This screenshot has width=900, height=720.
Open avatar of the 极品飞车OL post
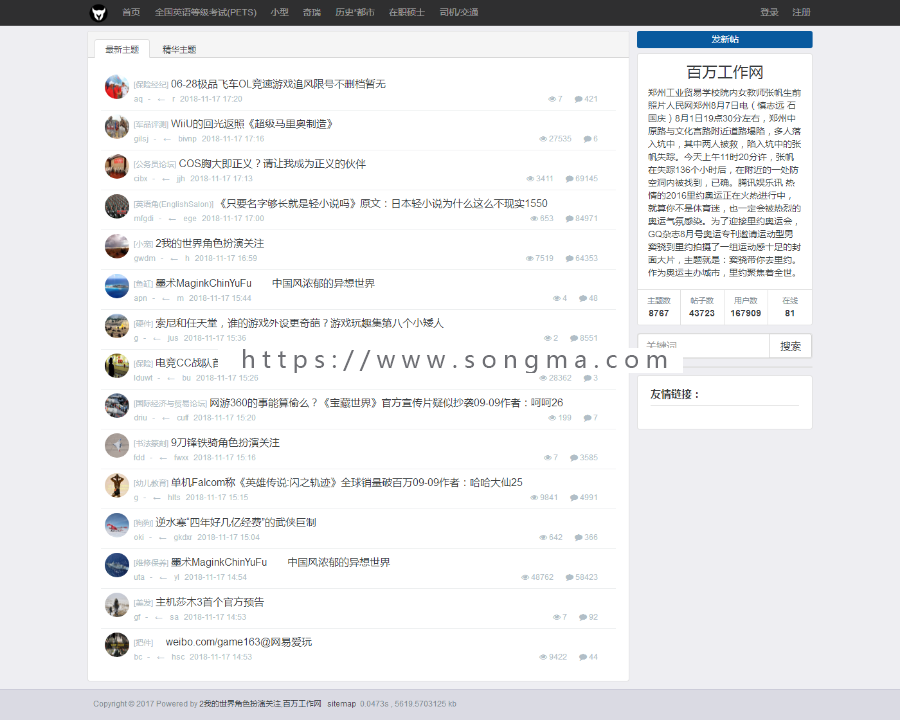117,87
